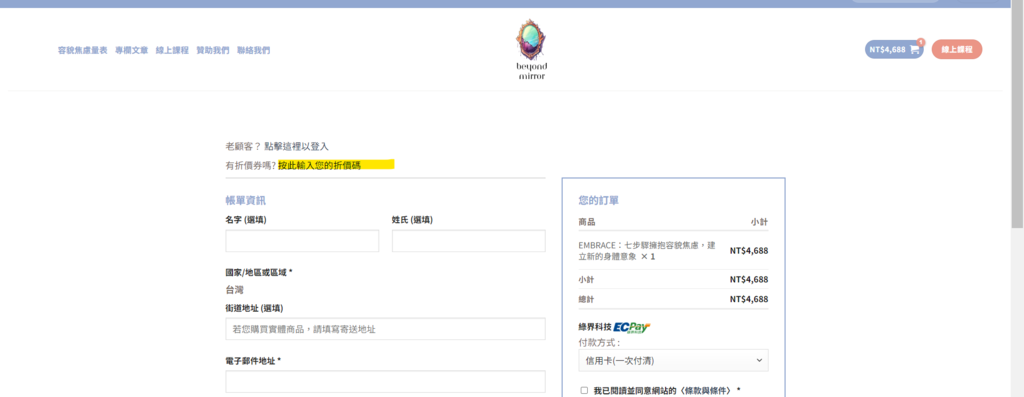The width and height of the screenshot is (1024, 397).
Task: Click the EMBRACE course product name
Action: point(647,251)
